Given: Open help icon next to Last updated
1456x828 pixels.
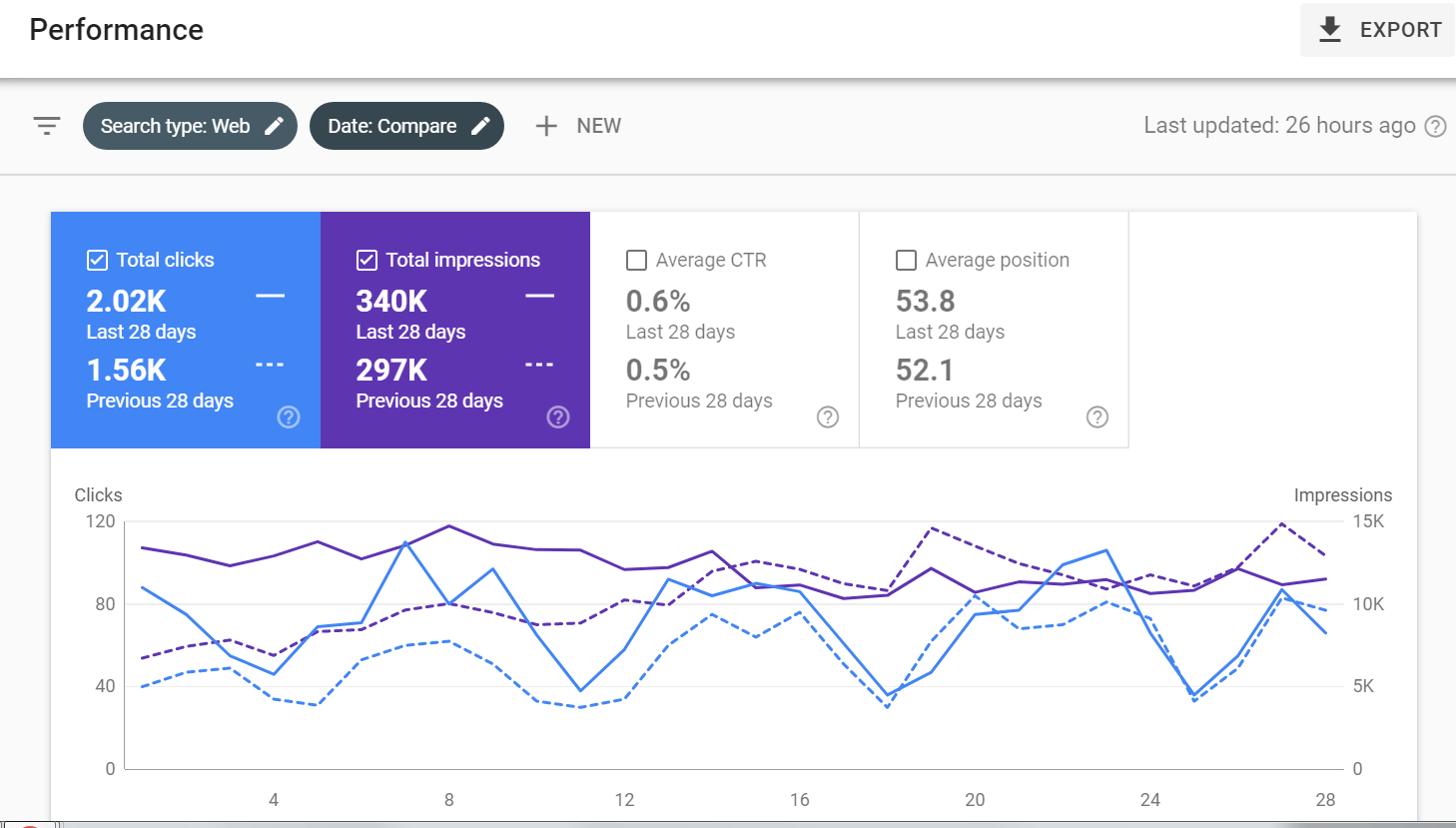Looking at the screenshot, I should 1435,126.
